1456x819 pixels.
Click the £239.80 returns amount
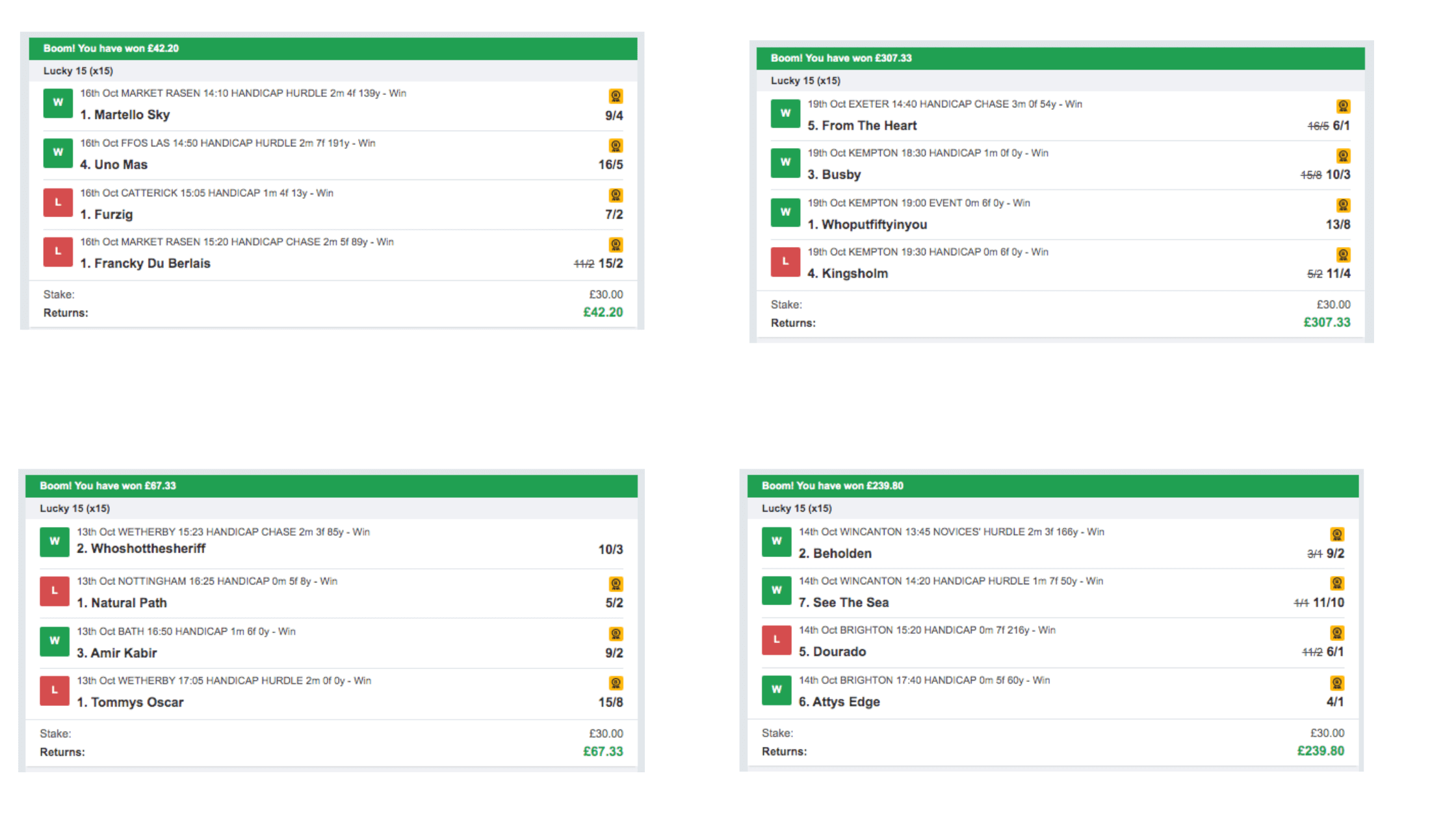tap(1321, 751)
